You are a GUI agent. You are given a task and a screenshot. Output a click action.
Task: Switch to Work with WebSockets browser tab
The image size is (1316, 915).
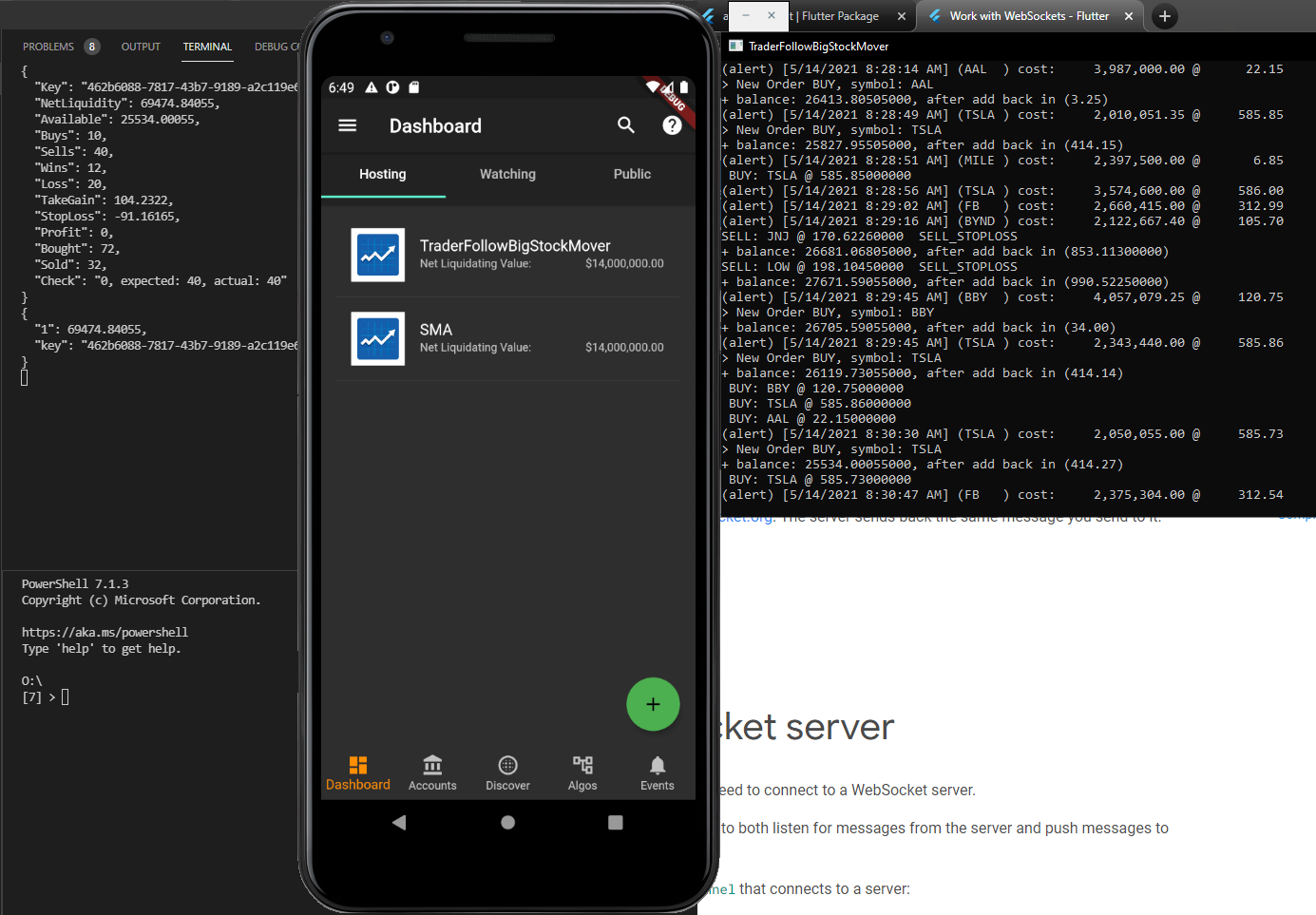pyautogui.click(x=1029, y=16)
